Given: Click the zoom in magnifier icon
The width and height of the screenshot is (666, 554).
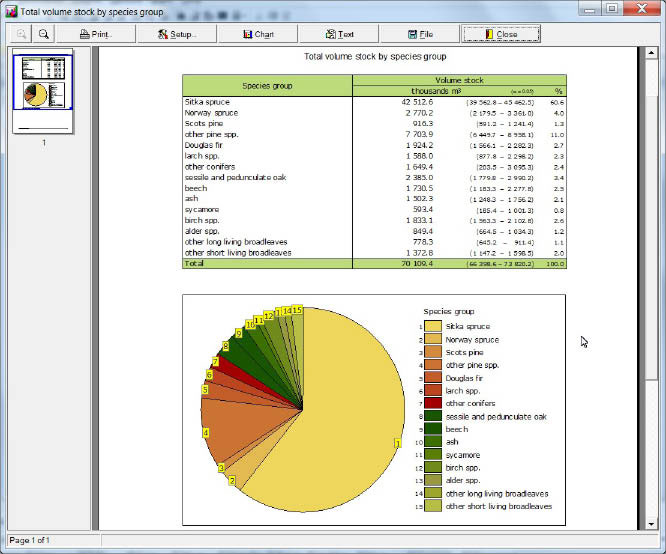Looking at the screenshot, I should pos(21,34).
